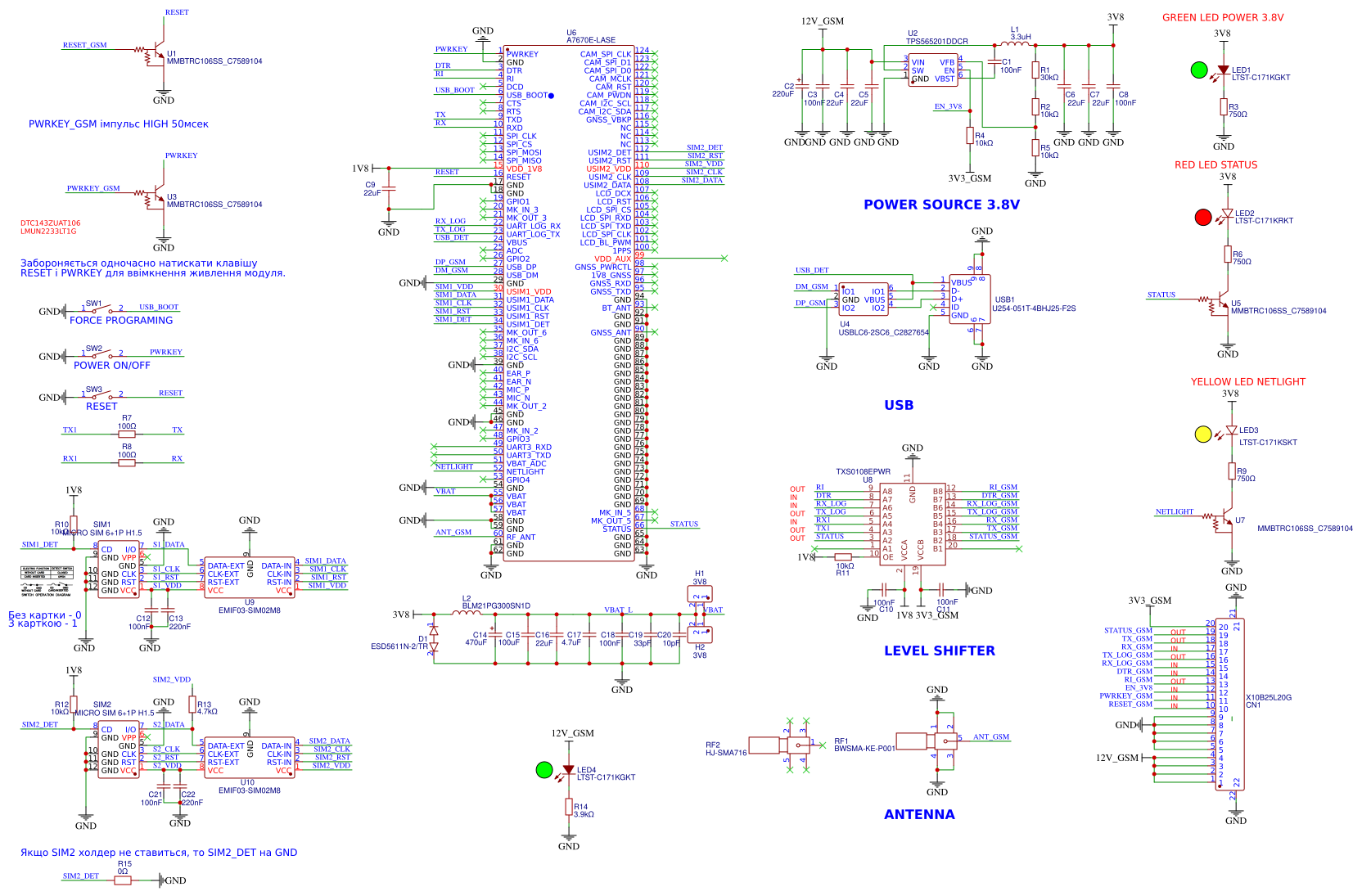Select the SW3 switch symbol
This screenshot has height=896, width=1362.
click(101, 395)
